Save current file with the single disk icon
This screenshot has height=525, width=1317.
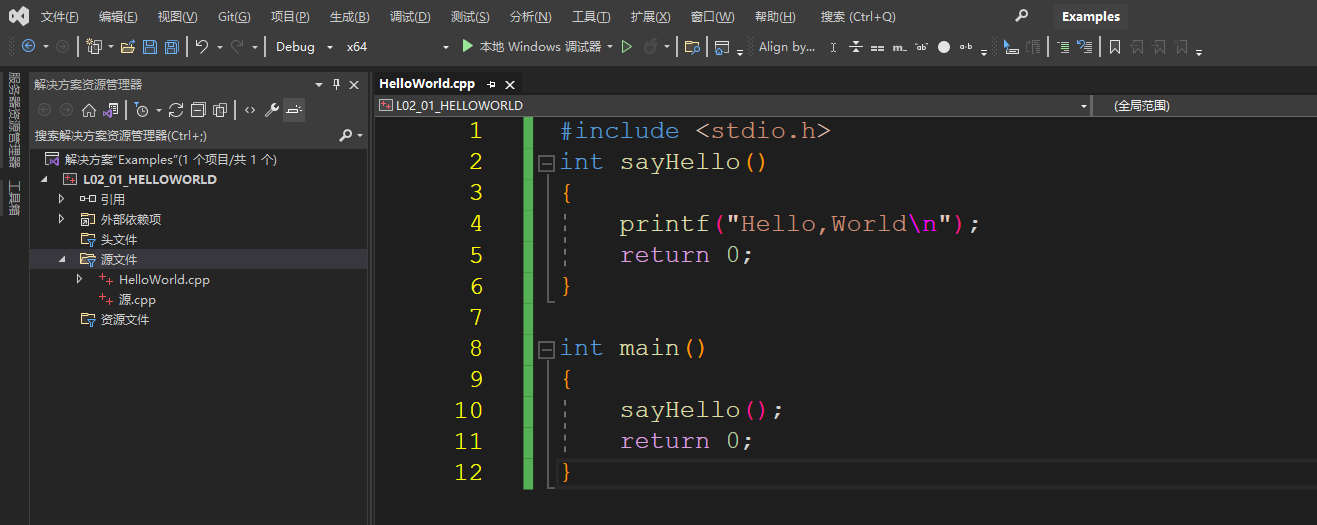(x=150, y=46)
